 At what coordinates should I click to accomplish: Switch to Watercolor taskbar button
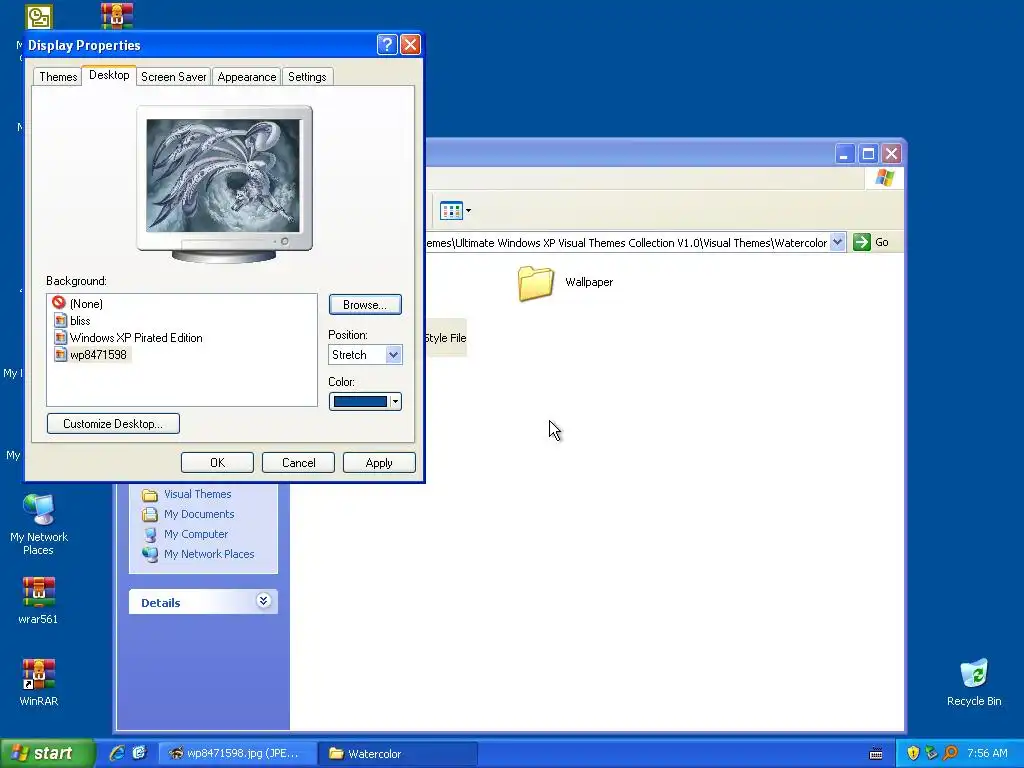pos(398,753)
